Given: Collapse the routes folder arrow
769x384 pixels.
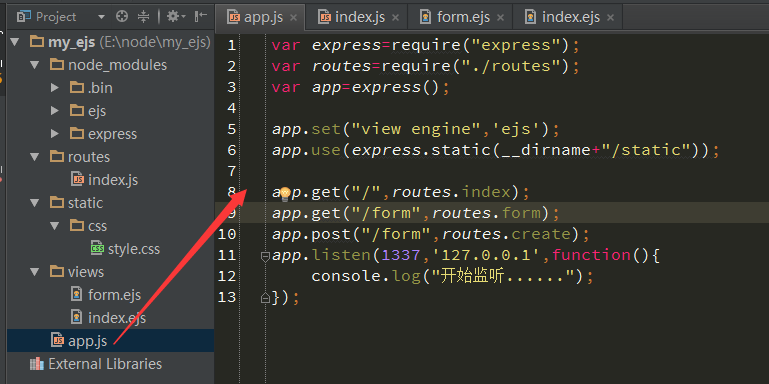Looking at the screenshot, I should coord(35,157).
